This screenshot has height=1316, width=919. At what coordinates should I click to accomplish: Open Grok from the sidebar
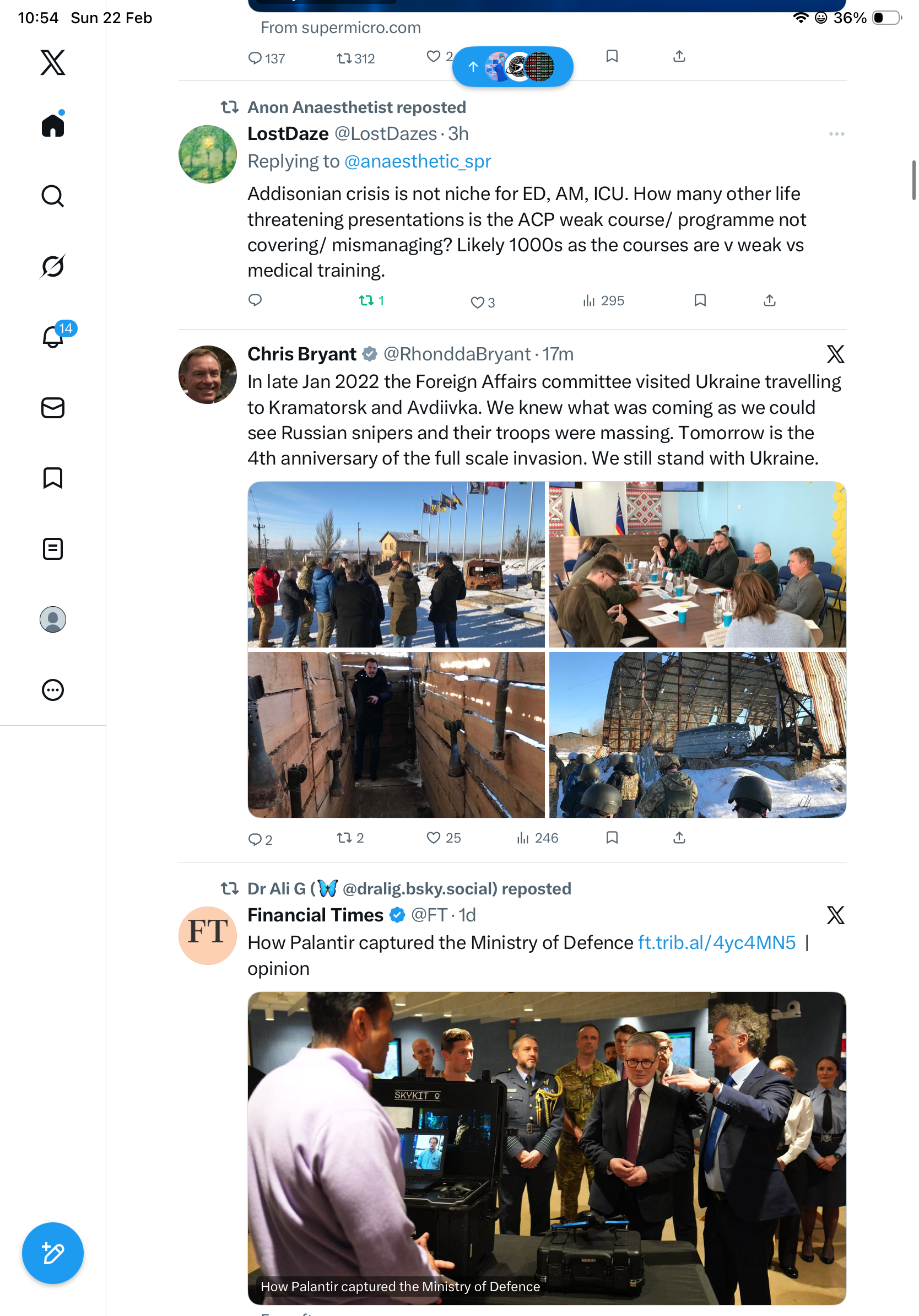coord(53,266)
